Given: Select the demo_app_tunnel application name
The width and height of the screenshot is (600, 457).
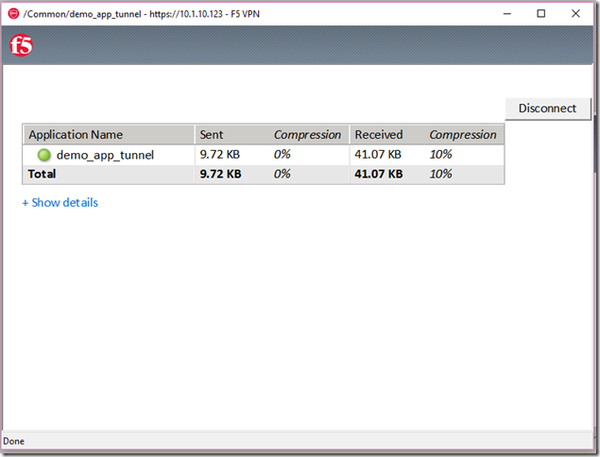Looking at the screenshot, I should coord(105,155).
